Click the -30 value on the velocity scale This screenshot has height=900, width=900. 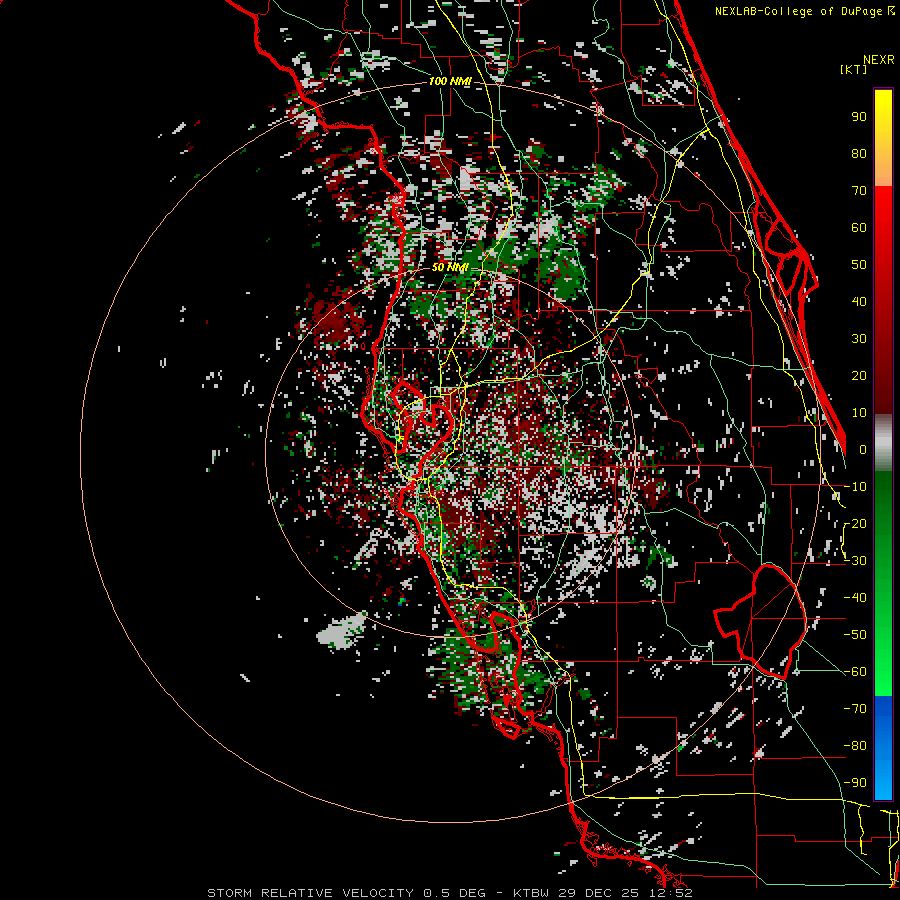(855, 561)
